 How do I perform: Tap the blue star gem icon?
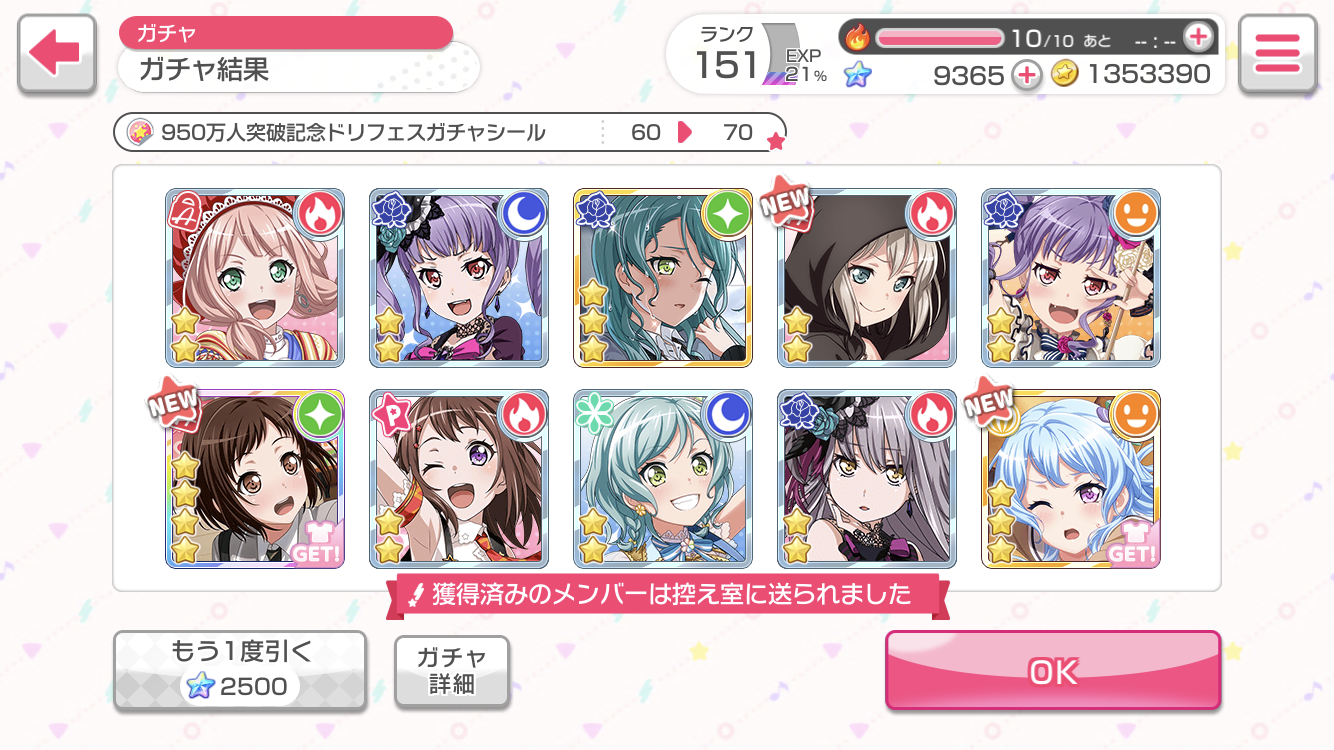pyautogui.click(x=857, y=74)
